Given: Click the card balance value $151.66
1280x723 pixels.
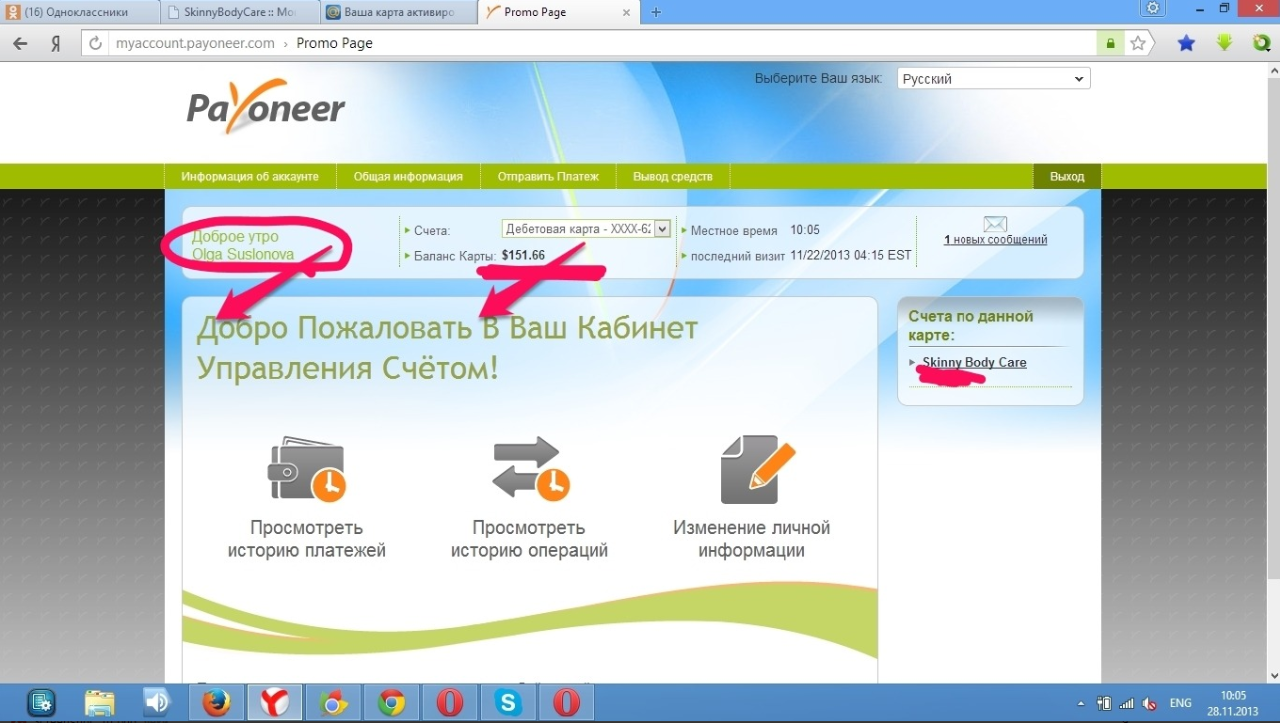Looking at the screenshot, I should [x=523, y=256].
